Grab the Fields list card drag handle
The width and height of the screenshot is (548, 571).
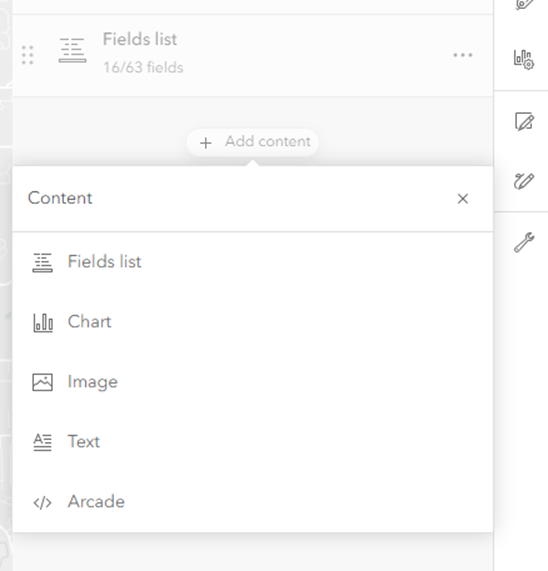(x=28, y=55)
